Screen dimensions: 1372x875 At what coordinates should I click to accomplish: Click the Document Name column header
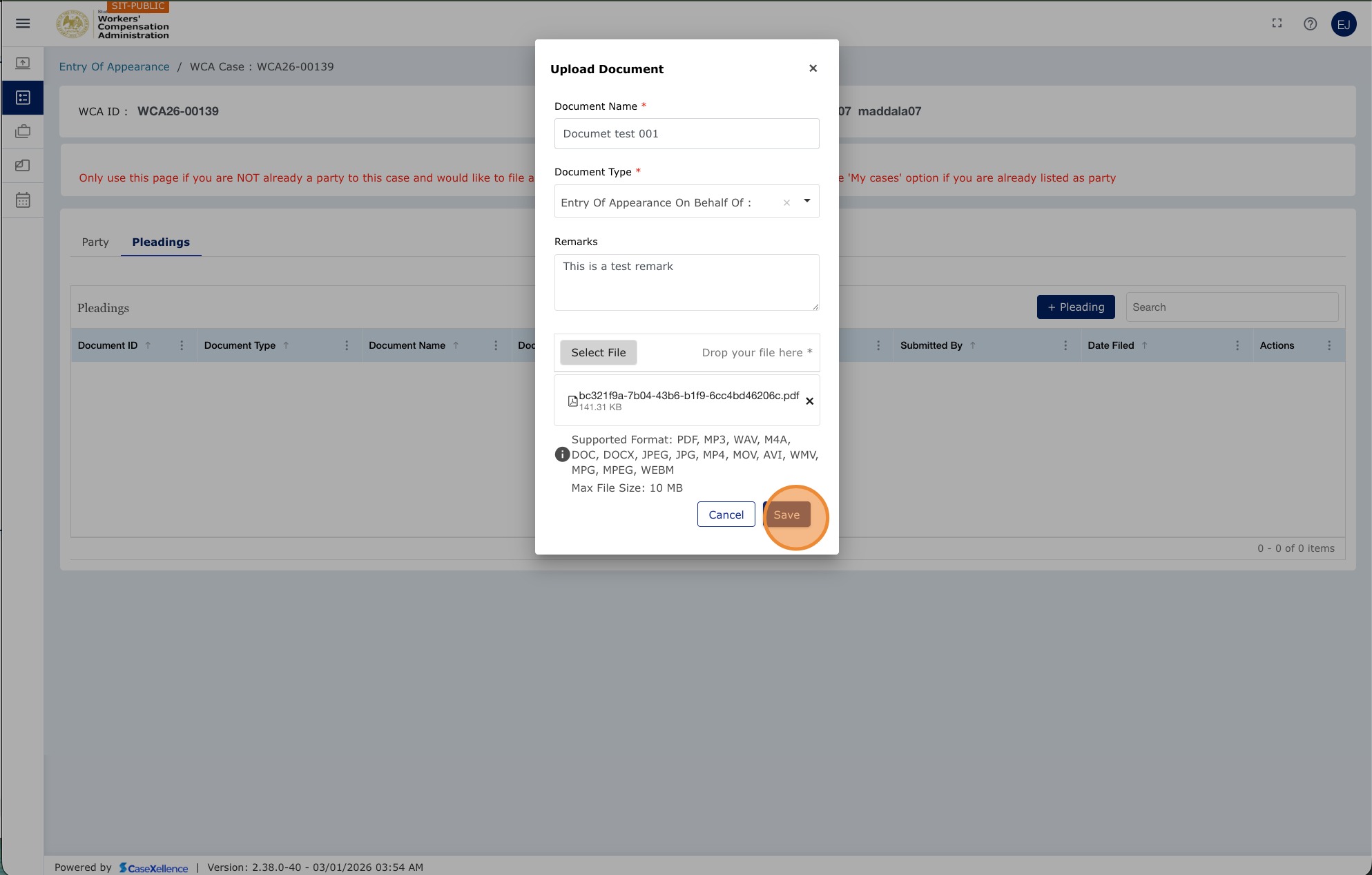point(407,345)
